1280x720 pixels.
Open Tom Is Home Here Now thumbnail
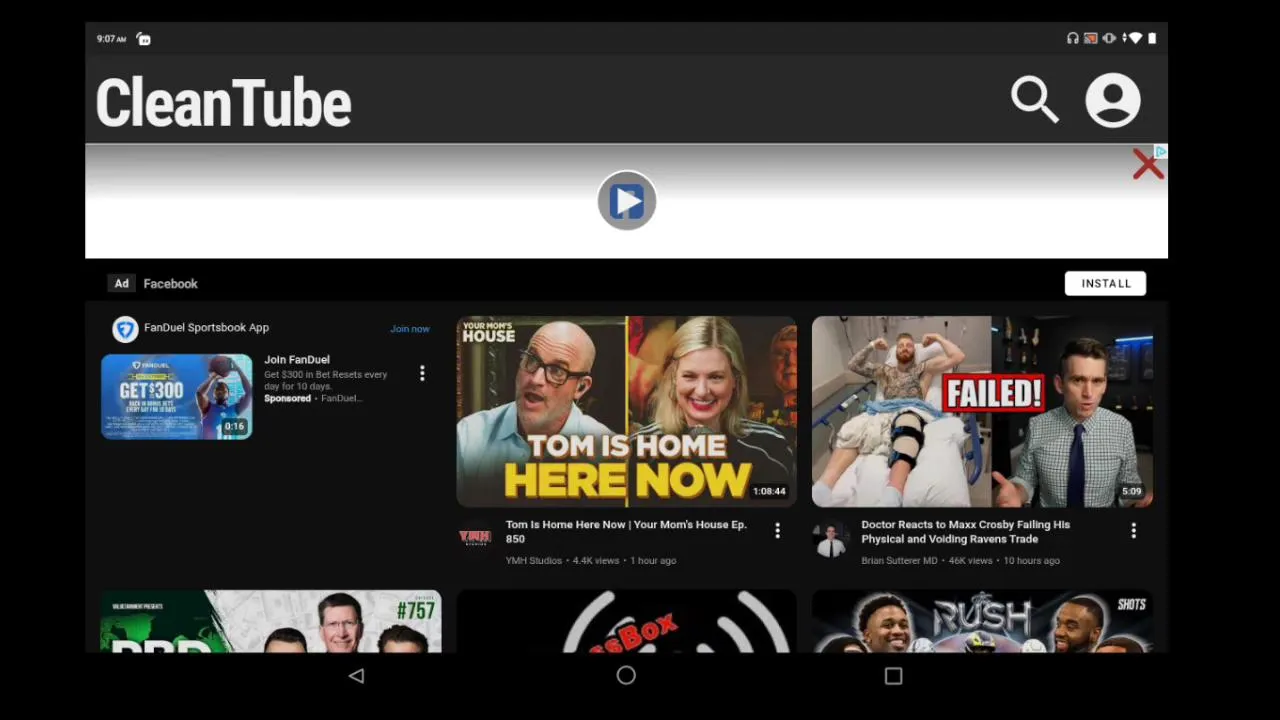[627, 411]
